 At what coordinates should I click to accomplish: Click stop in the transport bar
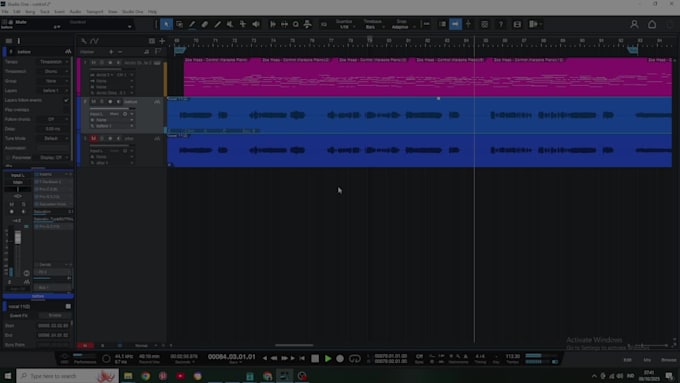coord(315,358)
